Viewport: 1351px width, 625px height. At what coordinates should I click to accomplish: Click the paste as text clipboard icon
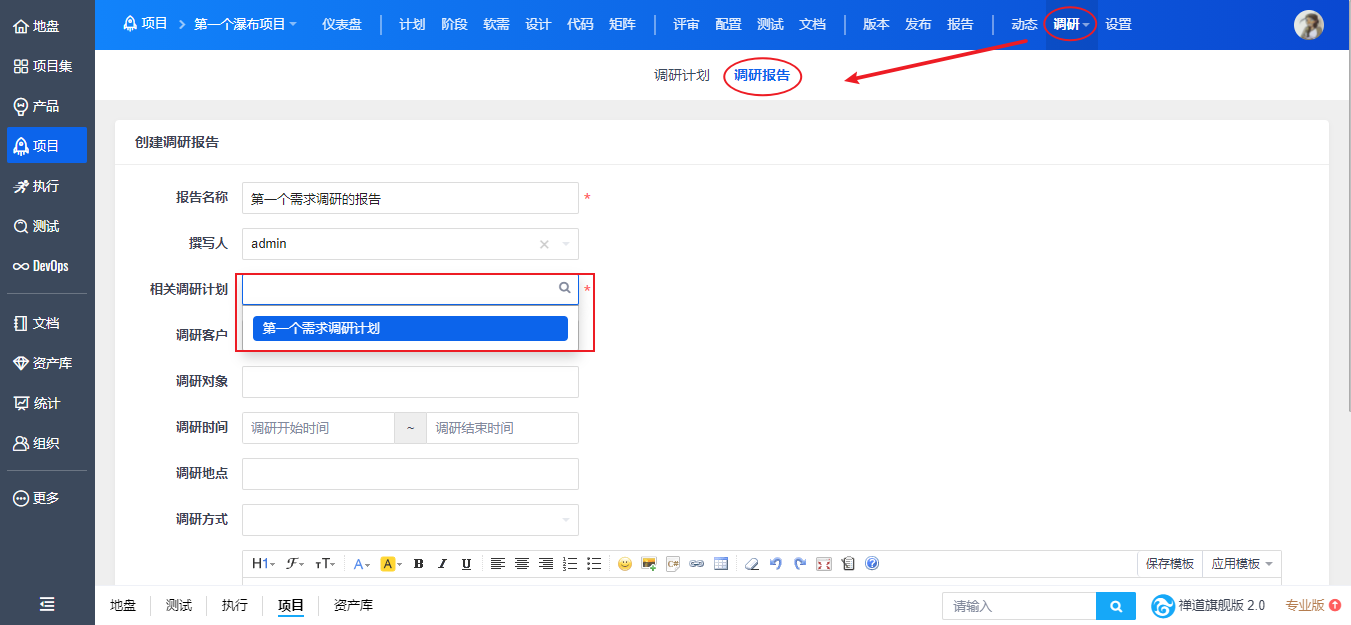pyautogui.click(x=848, y=564)
